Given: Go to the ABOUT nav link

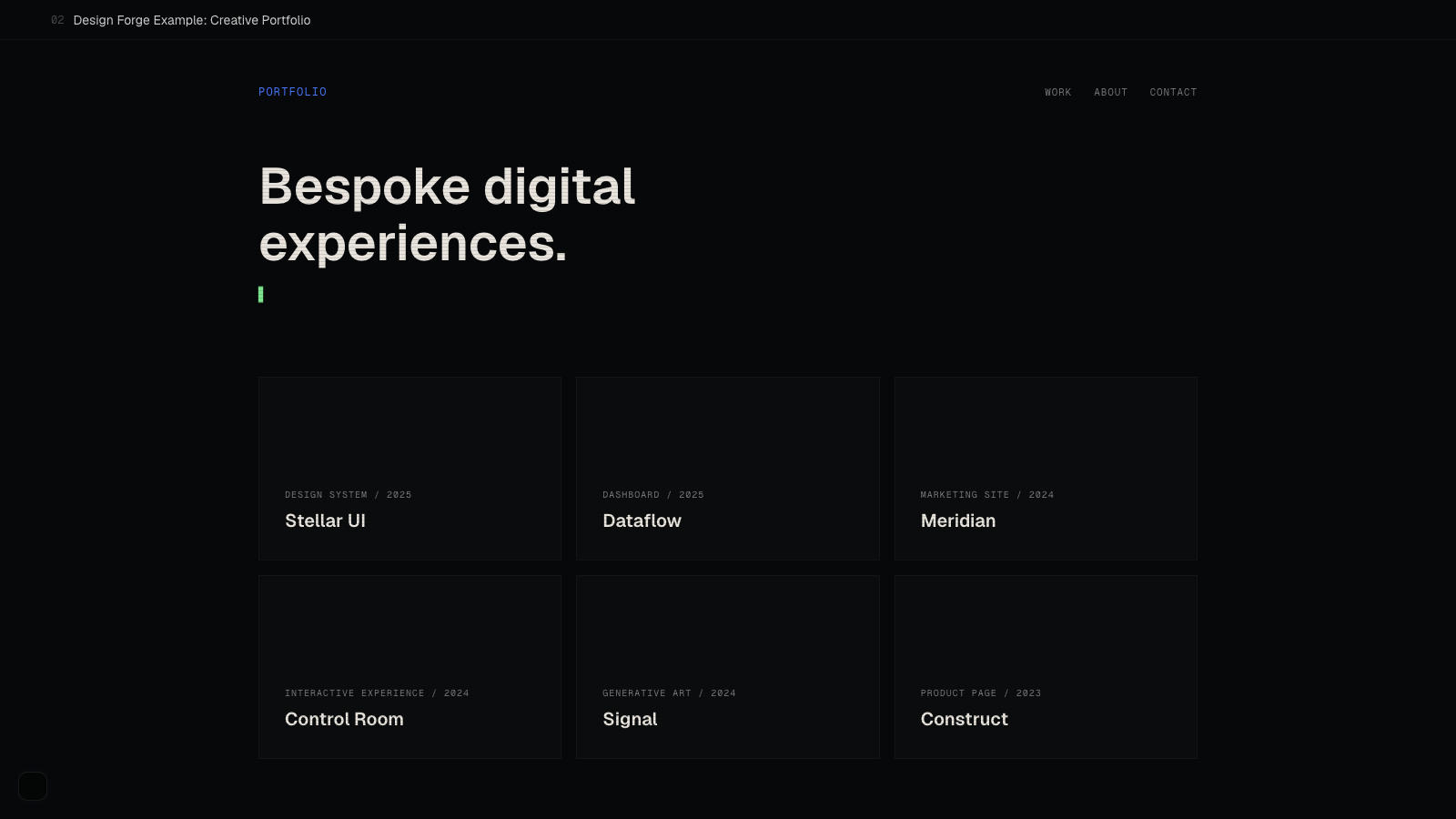Looking at the screenshot, I should pos(1110,93).
